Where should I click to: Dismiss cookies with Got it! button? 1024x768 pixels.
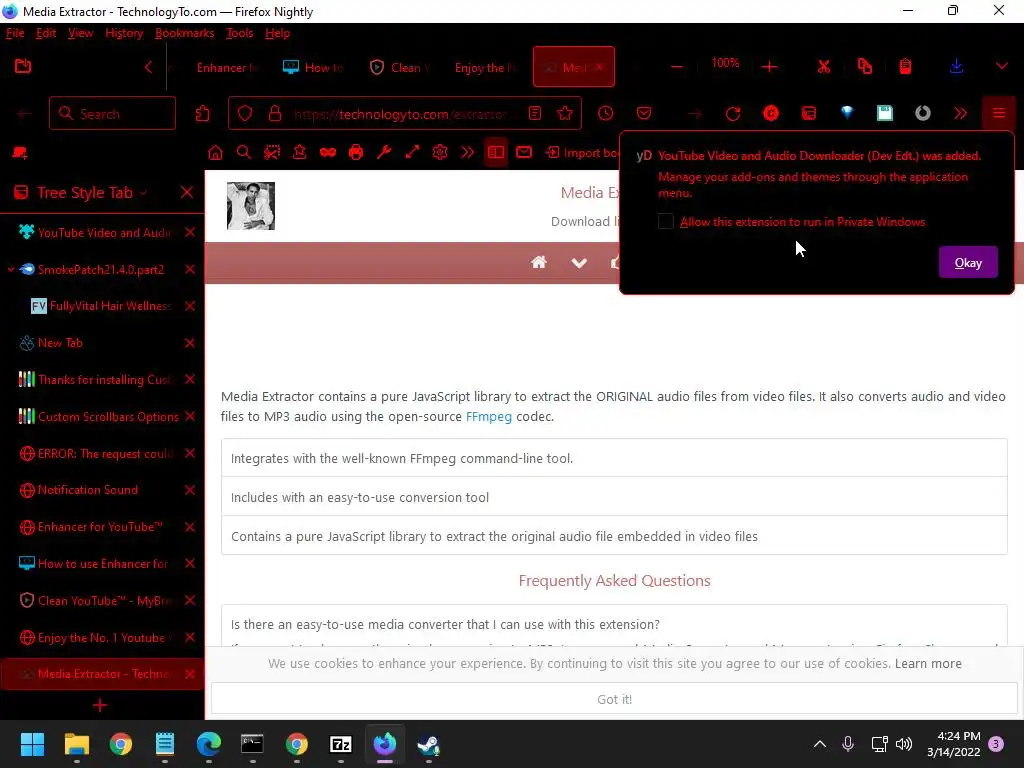click(x=614, y=699)
